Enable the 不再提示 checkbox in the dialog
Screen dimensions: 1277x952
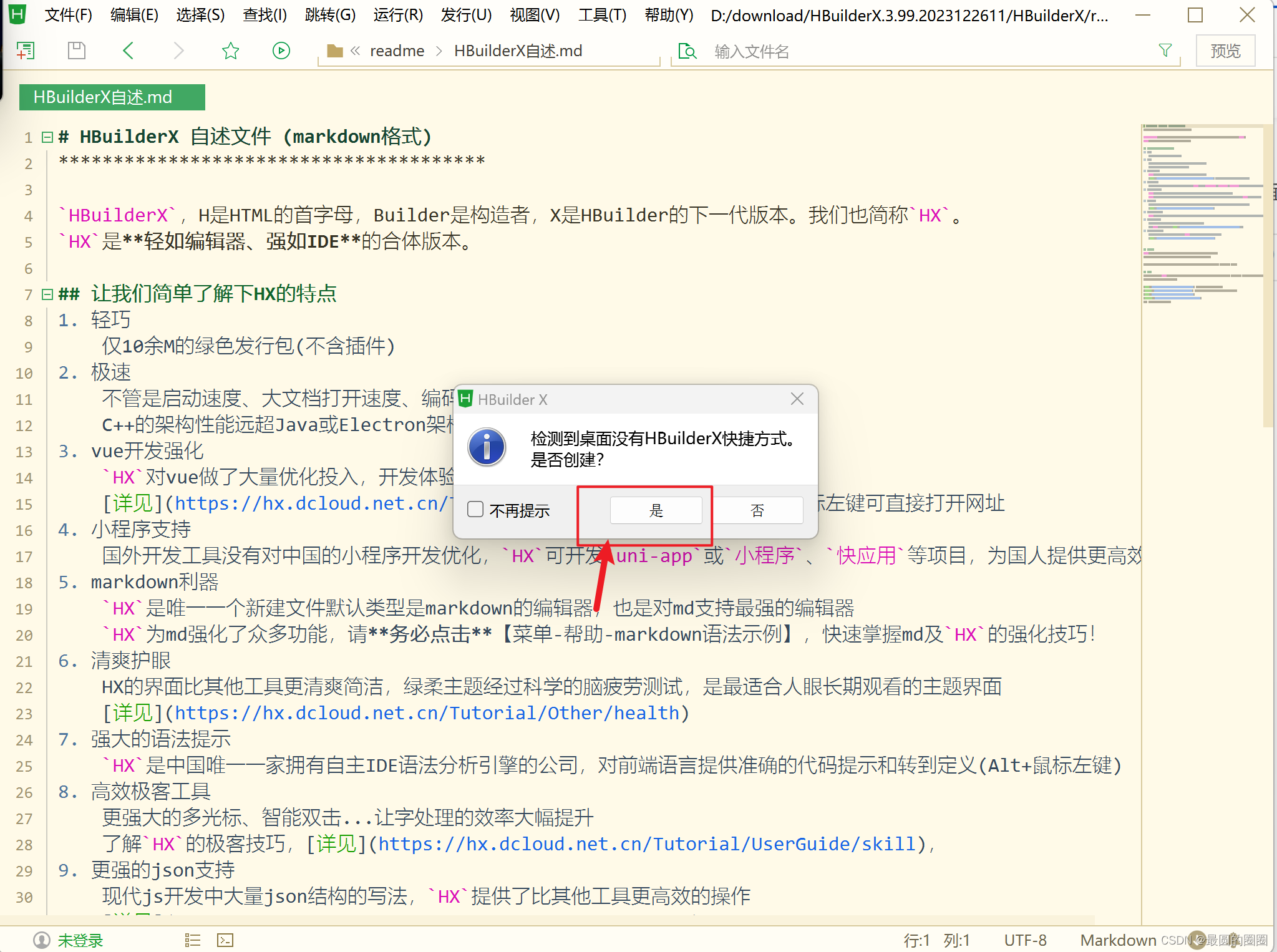click(x=475, y=510)
